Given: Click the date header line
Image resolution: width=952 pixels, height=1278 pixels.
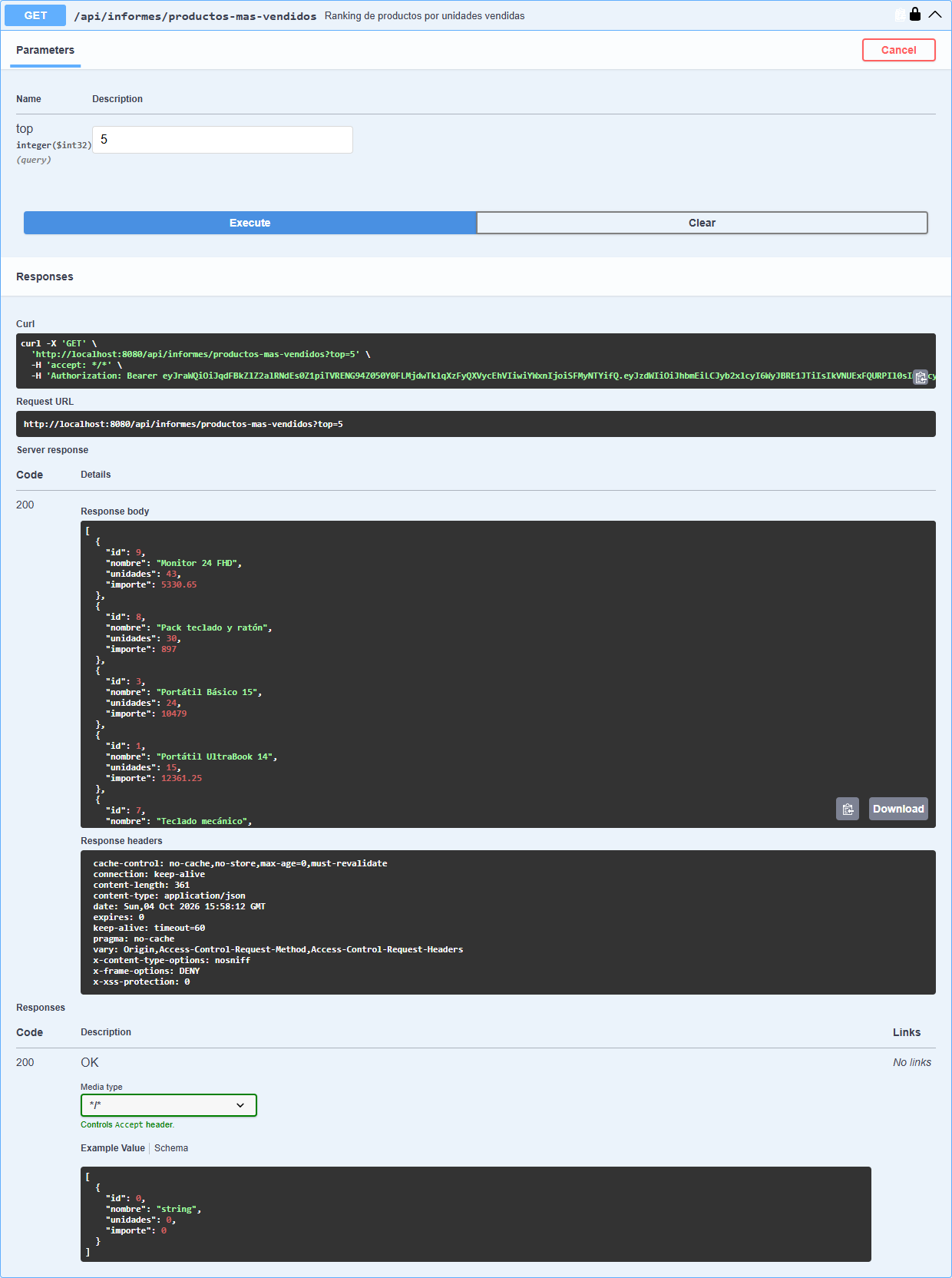Looking at the screenshot, I should [x=180, y=906].
